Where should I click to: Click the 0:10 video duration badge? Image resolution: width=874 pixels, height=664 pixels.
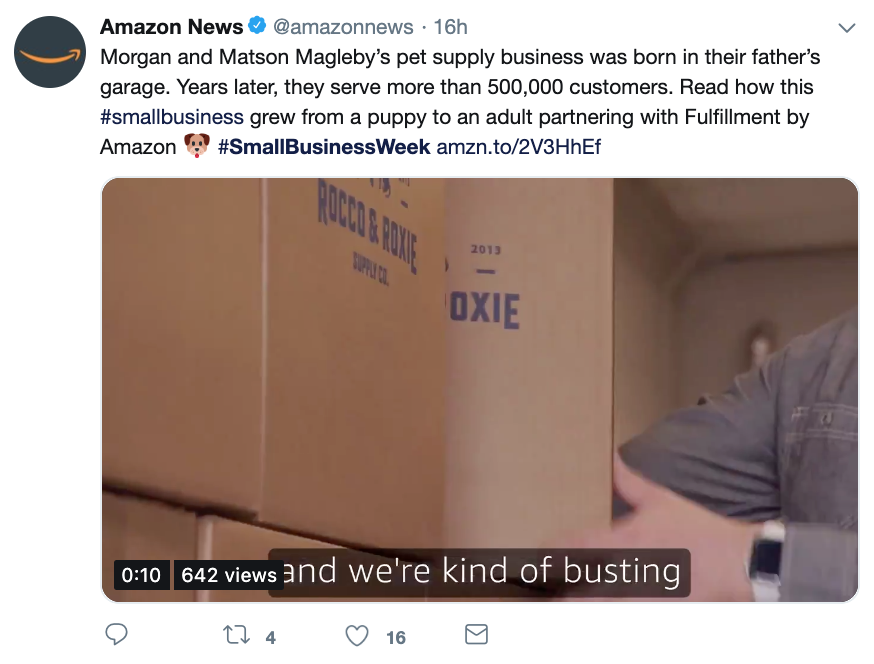(142, 575)
